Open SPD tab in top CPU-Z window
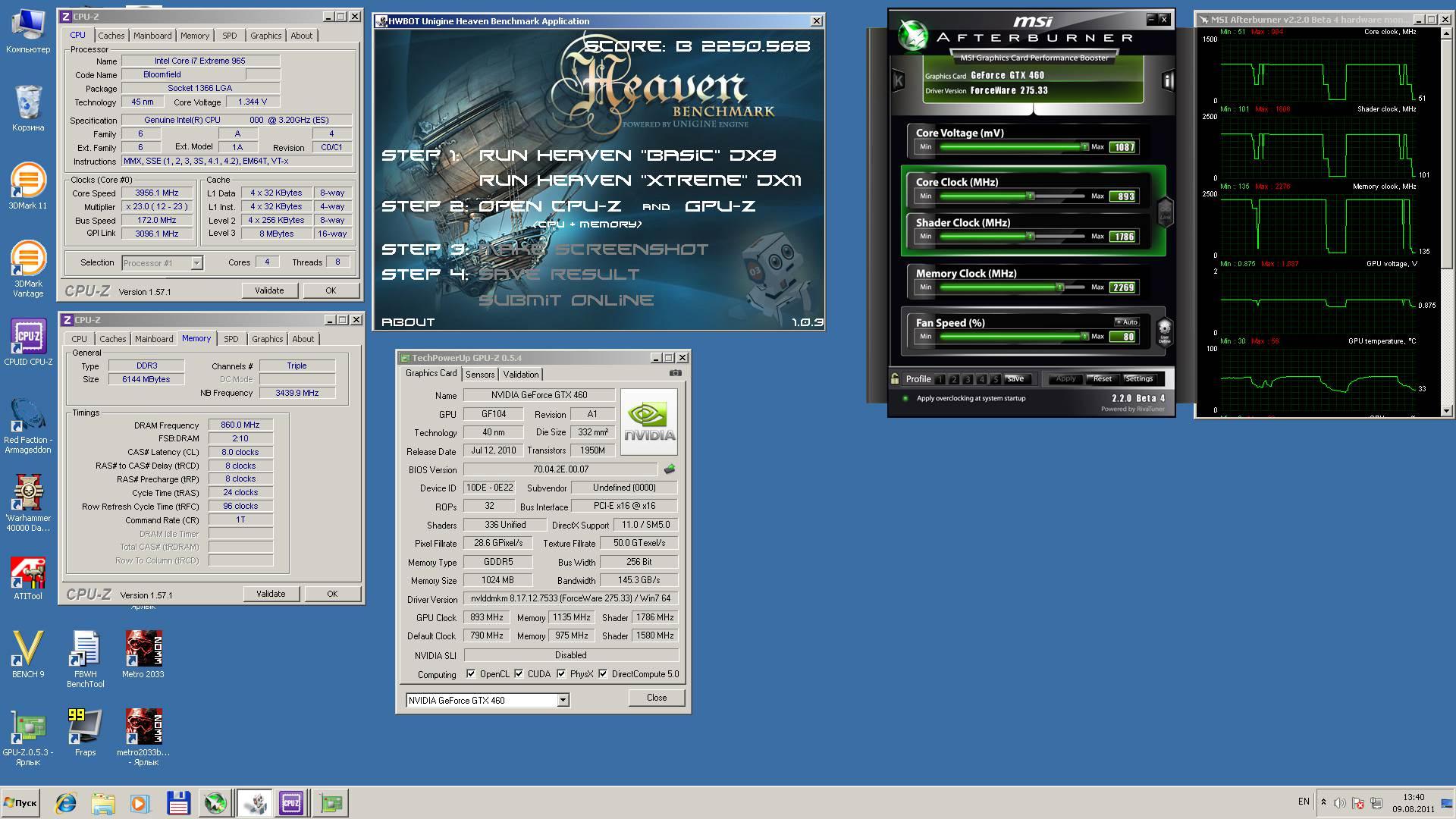This screenshot has height=819, width=1456. pos(230,36)
